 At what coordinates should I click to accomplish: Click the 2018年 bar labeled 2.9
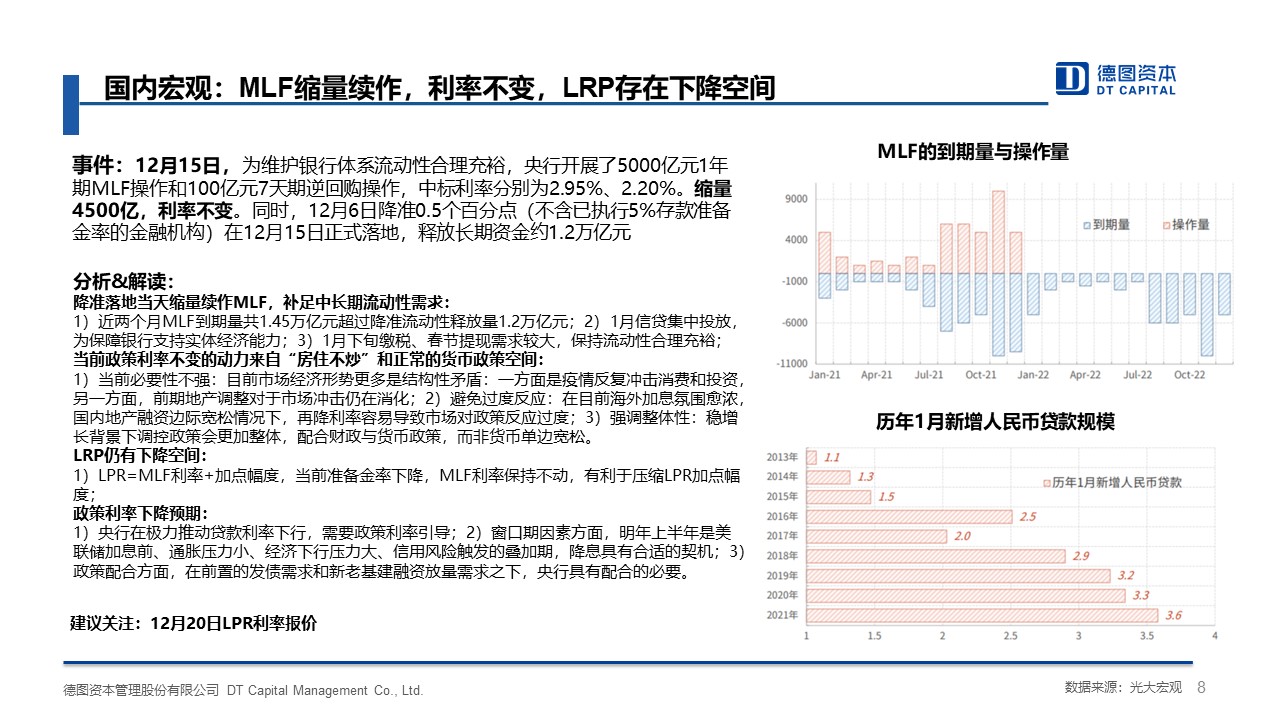pos(936,555)
